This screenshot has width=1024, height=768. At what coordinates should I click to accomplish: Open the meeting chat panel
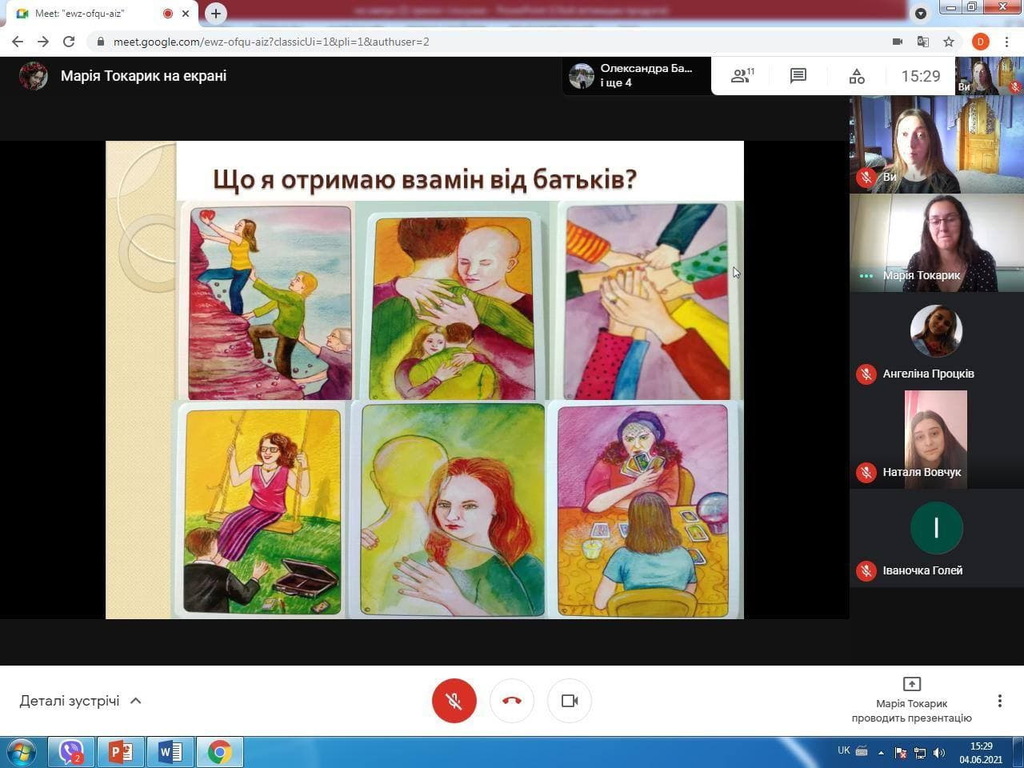pos(798,76)
